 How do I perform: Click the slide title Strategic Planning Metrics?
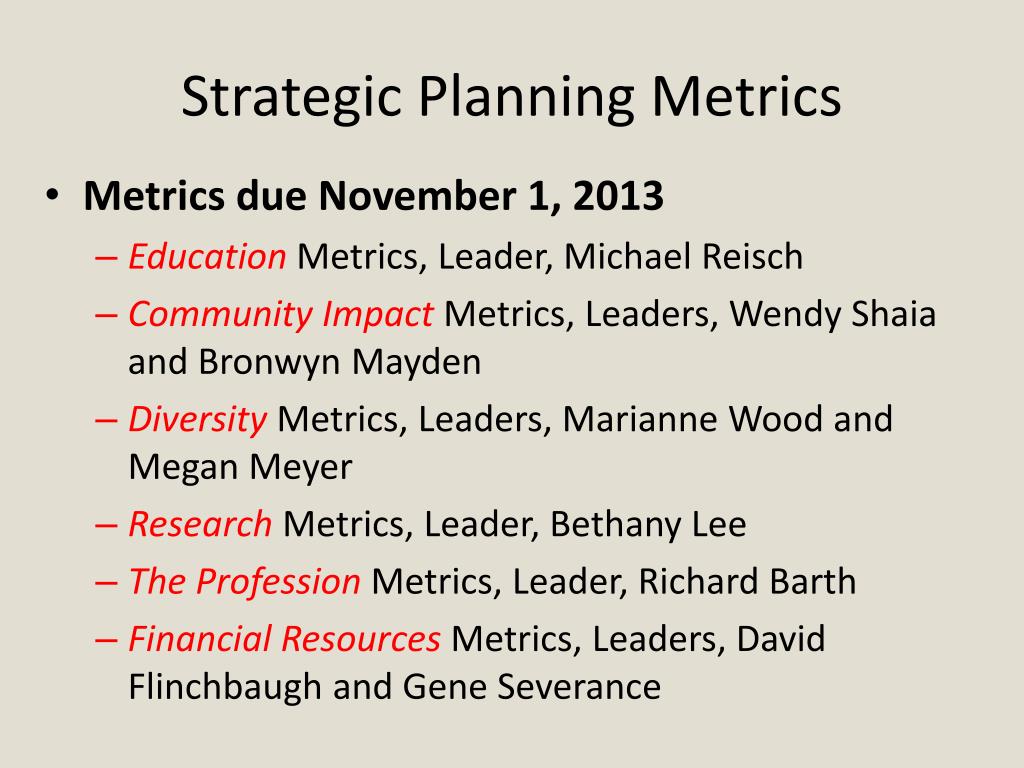(511, 97)
